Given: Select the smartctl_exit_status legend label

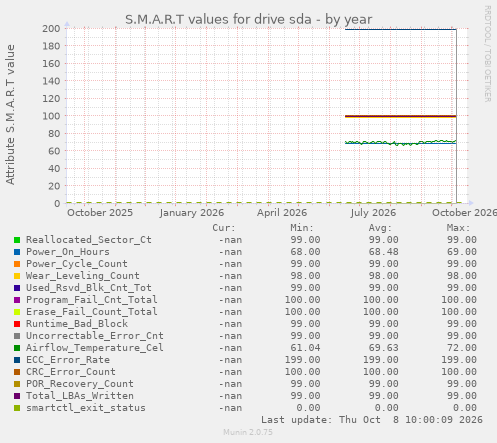Looking at the screenshot, I should click(86, 408).
